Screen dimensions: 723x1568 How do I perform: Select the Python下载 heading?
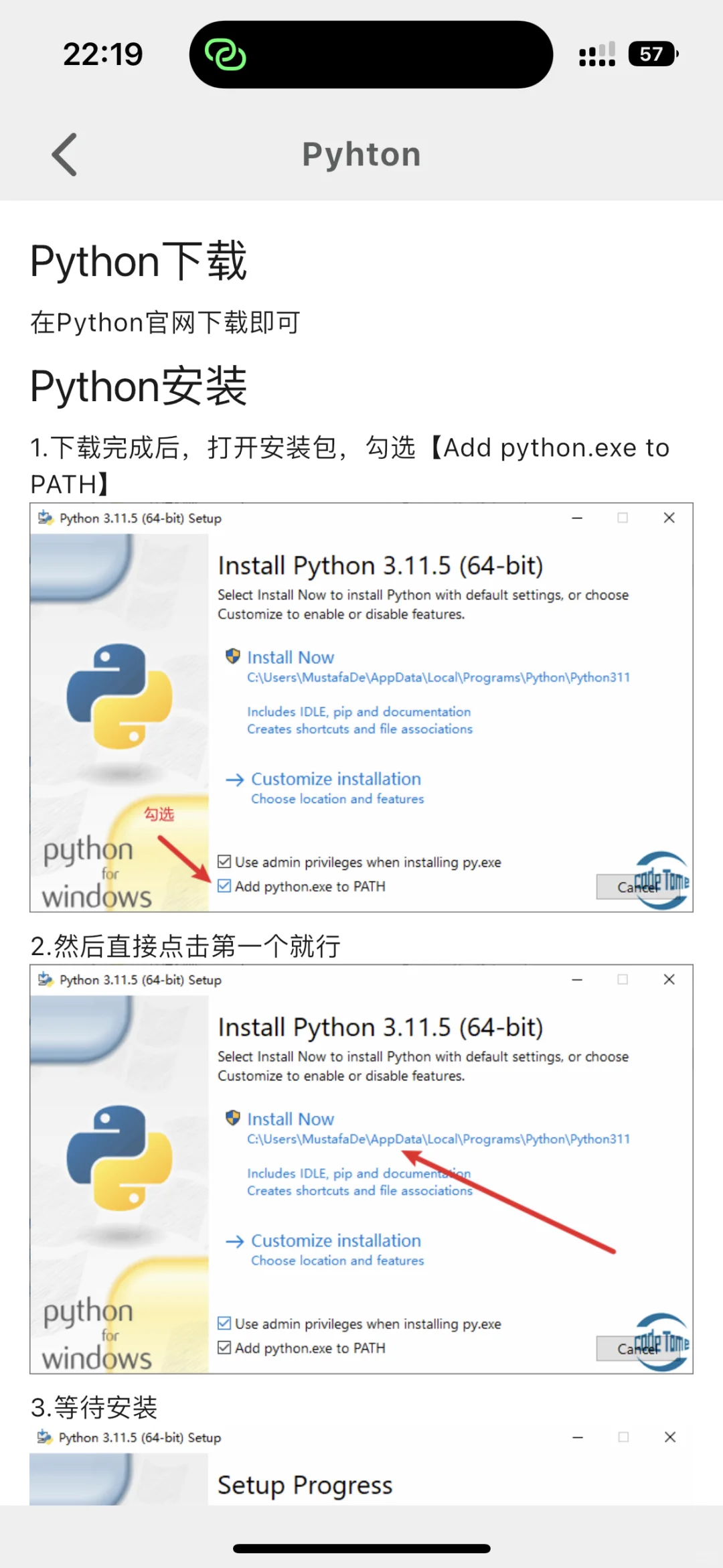pyautogui.click(x=139, y=261)
